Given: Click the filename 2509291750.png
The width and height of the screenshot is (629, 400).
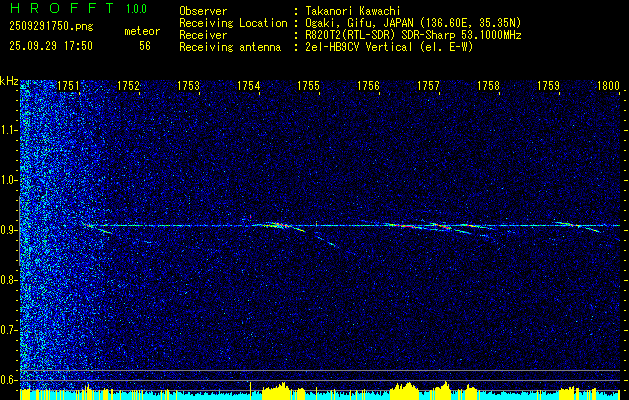Looking at the screenshot, I should (x=51, y=26).
